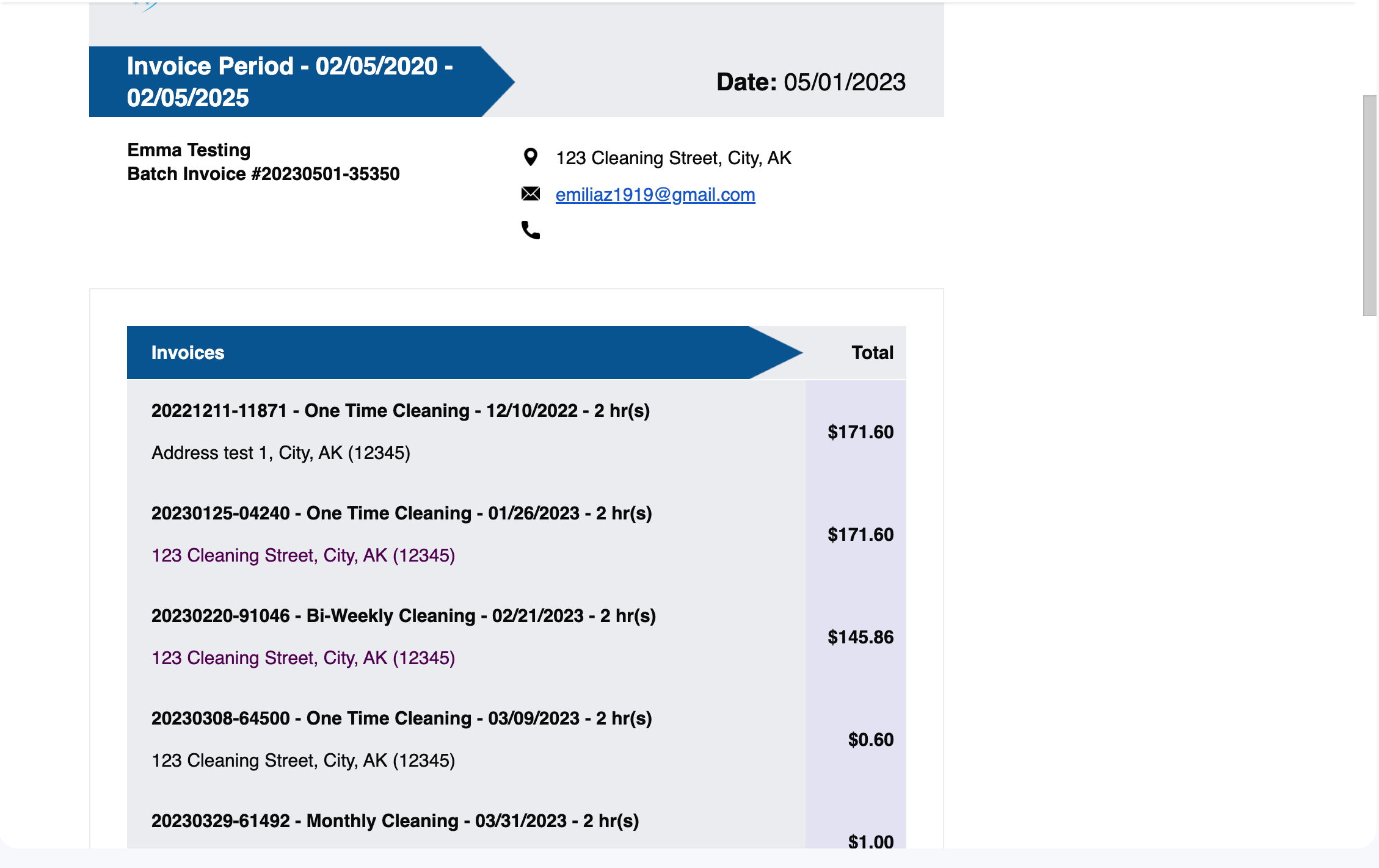
Task: Click the vertical page scrollbar
Action: point(1370,205)
